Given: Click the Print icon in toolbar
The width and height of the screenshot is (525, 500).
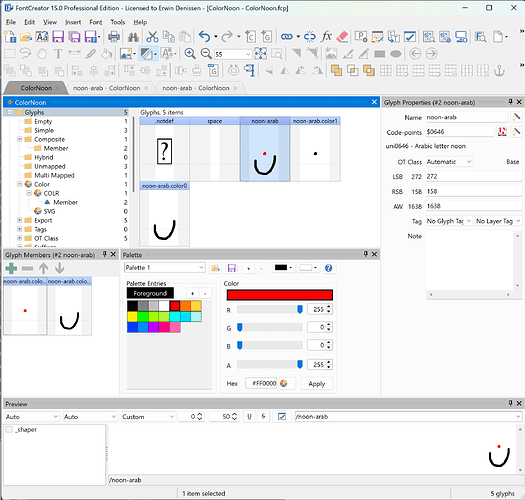Looking at the screenshot, I should click(x=114, y=37).
